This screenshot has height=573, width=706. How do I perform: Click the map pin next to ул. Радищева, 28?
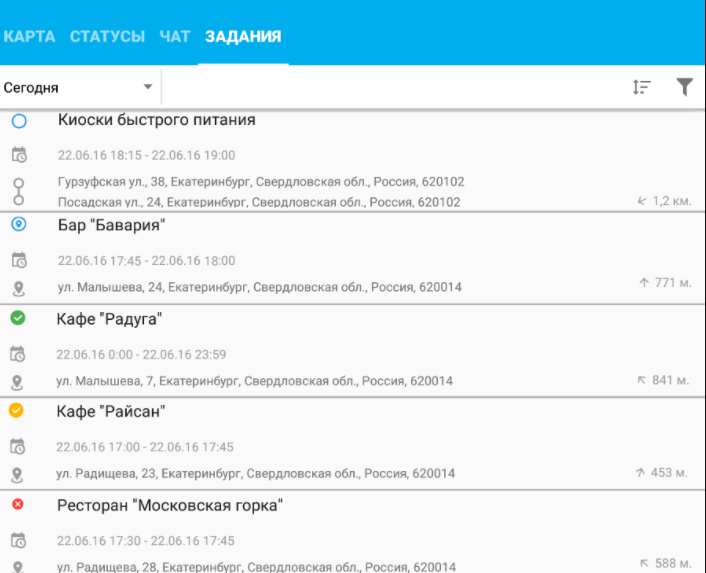(x=18, y=567)
